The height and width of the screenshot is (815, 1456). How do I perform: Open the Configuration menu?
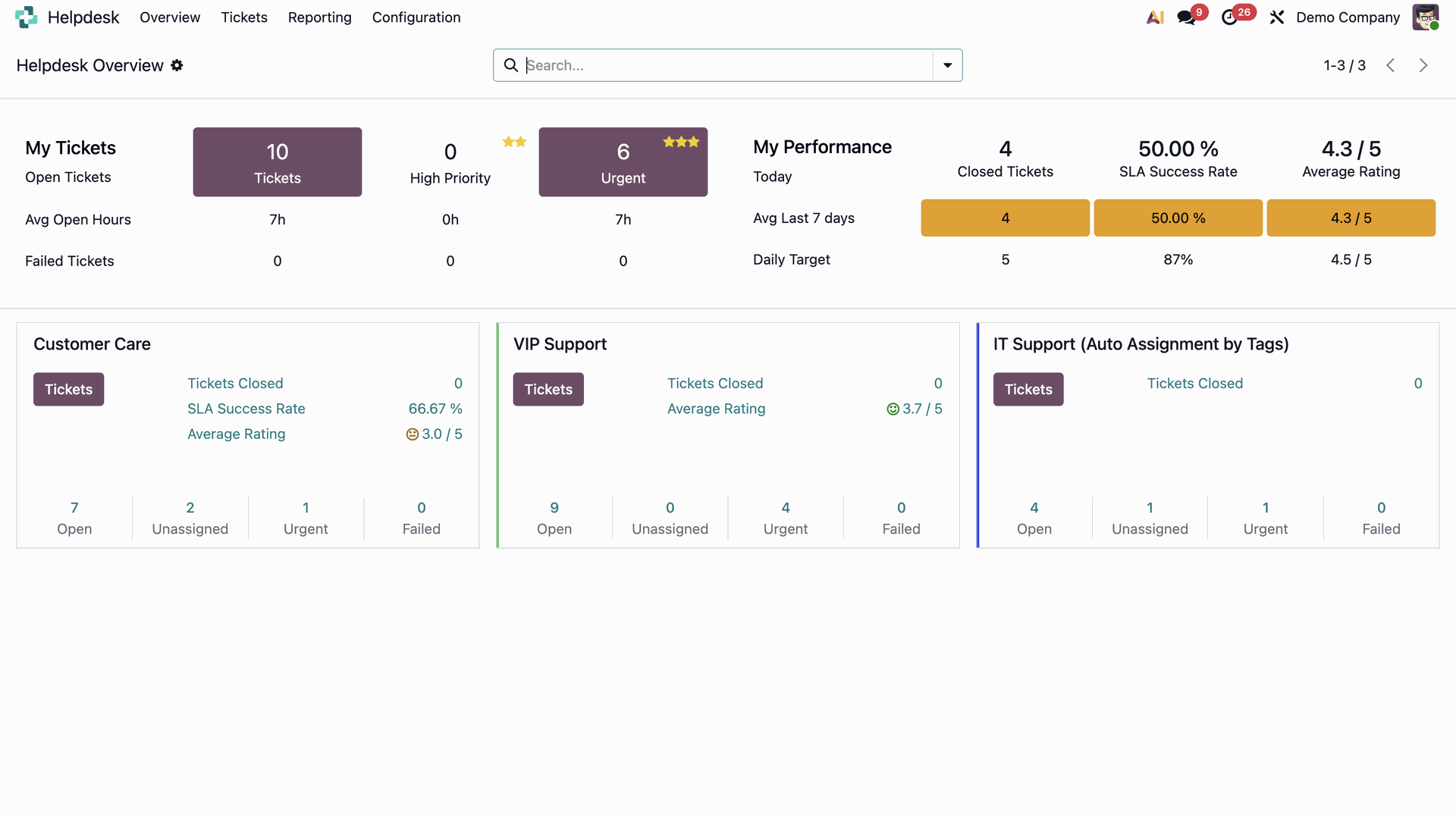(x=416, y=17)
